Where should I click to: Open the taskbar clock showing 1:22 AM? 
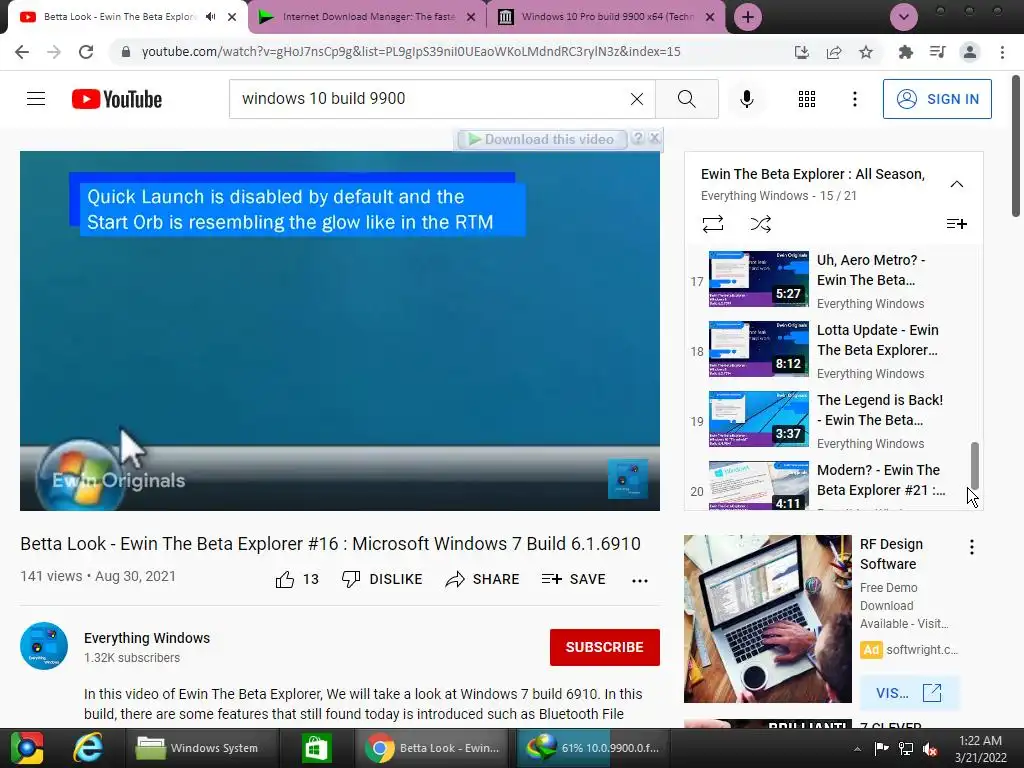[980, 748]
